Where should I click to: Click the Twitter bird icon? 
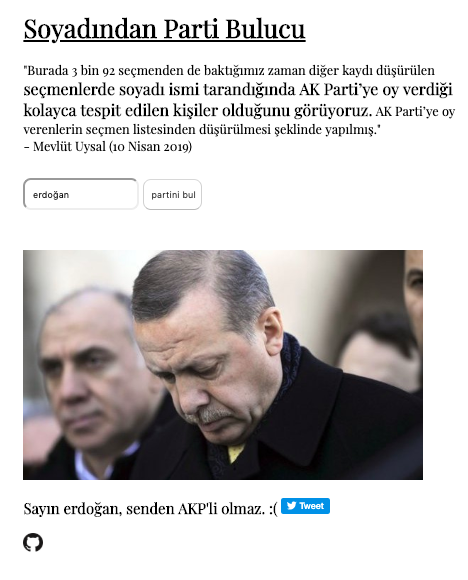291,505
